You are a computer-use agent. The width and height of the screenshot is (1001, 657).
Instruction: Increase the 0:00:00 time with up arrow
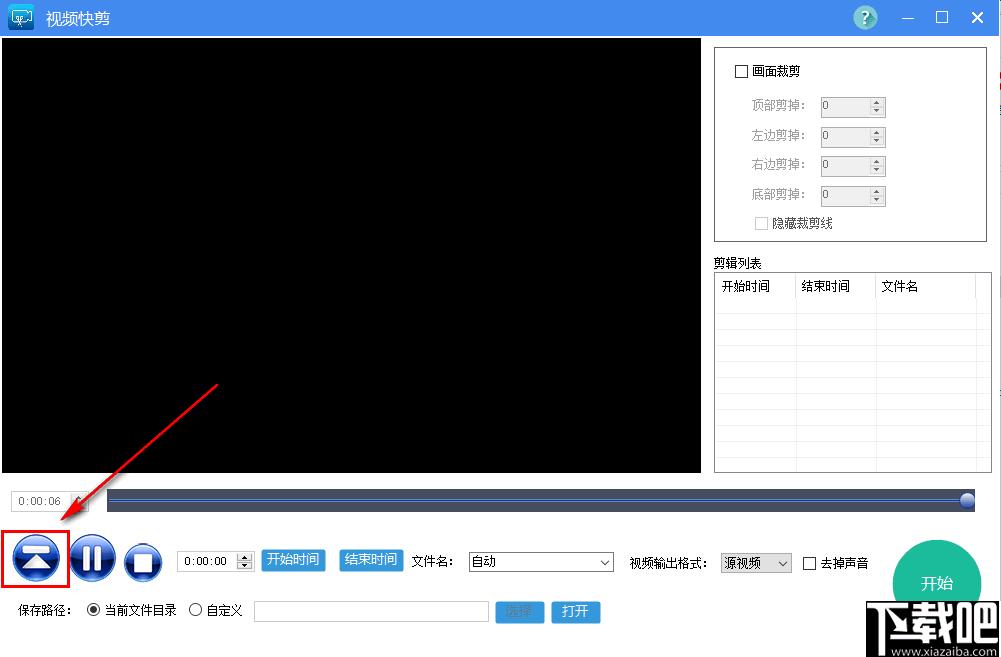pyautogui.click(x=245, y=557)
